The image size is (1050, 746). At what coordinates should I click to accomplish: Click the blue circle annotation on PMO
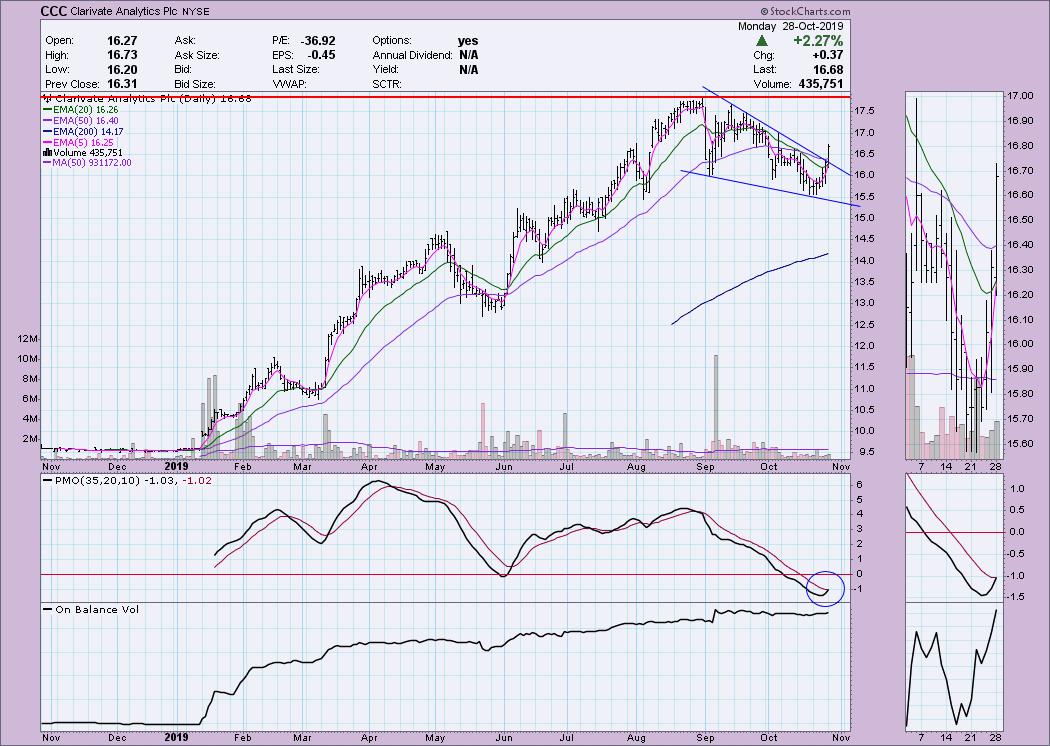pos(825,587)
